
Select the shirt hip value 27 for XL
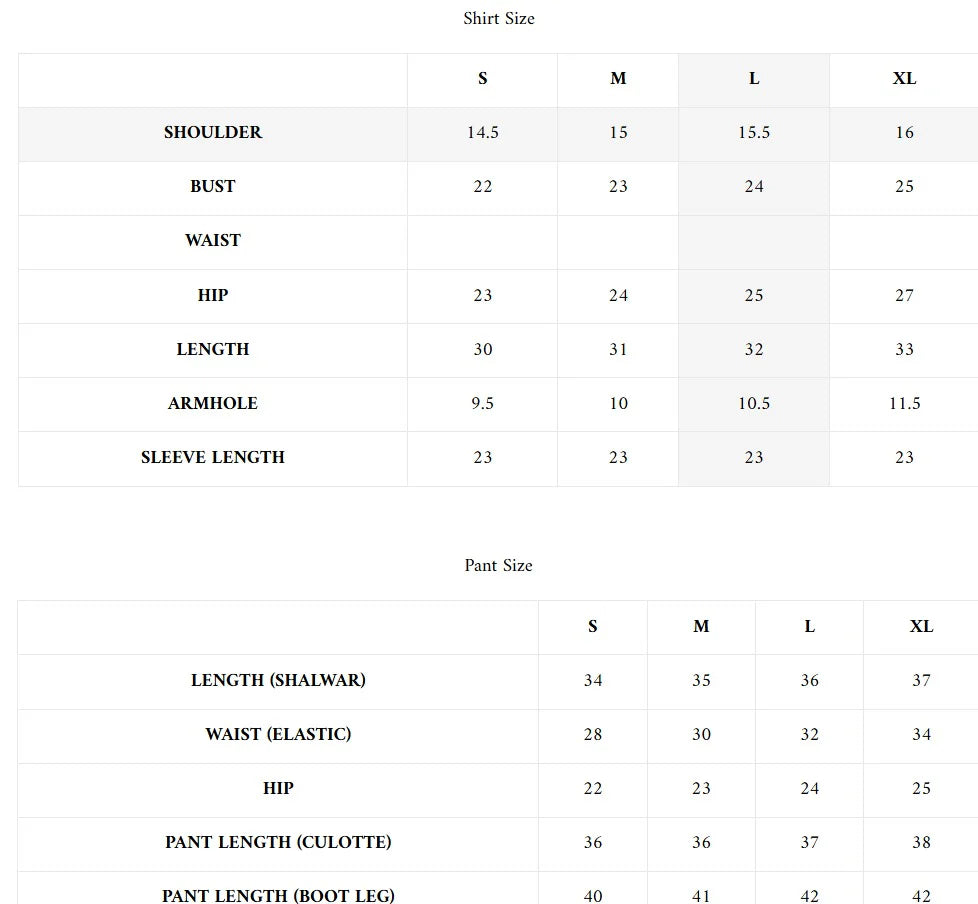click(904, 296)
